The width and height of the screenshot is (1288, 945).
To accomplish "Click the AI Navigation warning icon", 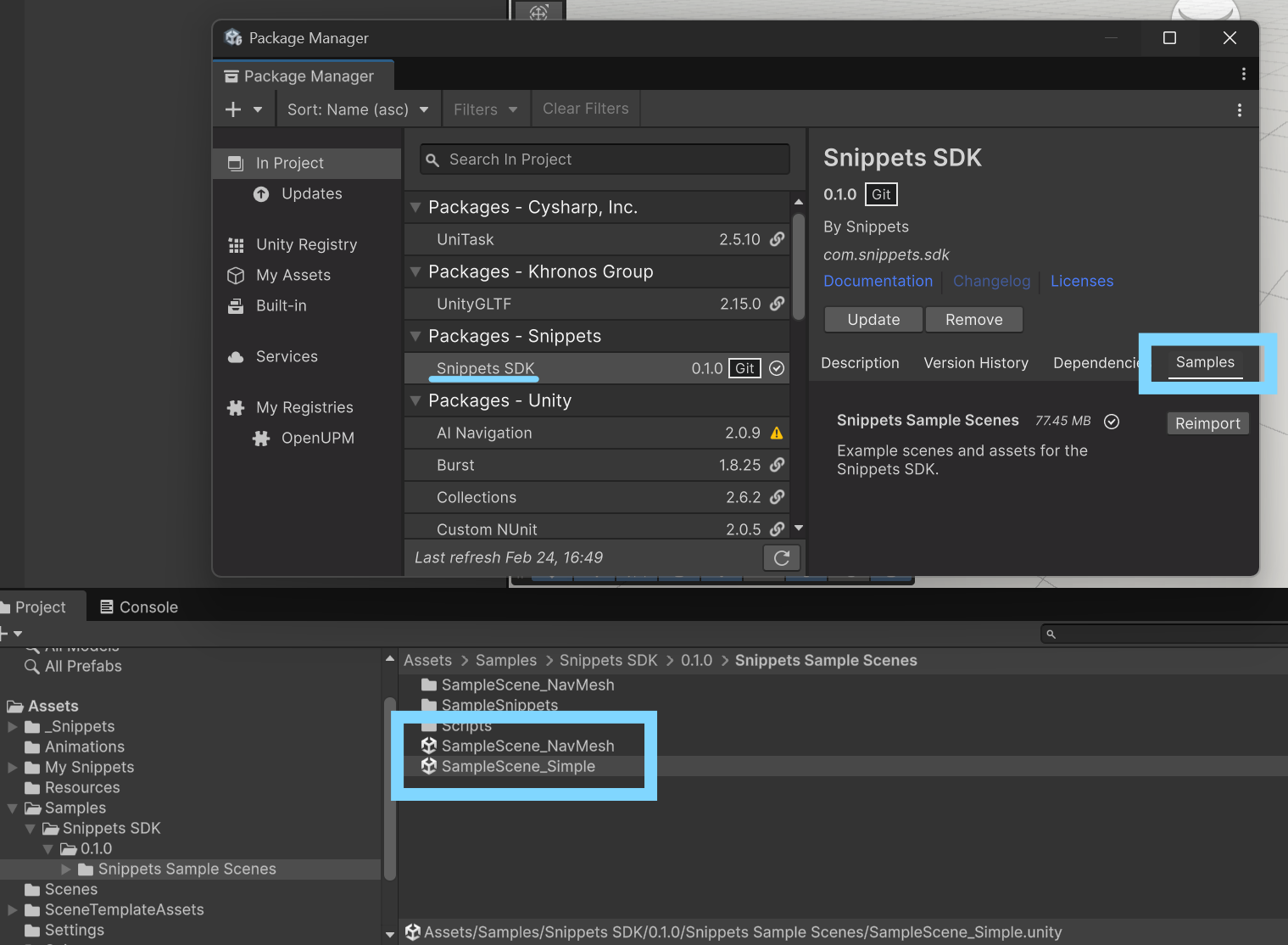I will (777, 433).
